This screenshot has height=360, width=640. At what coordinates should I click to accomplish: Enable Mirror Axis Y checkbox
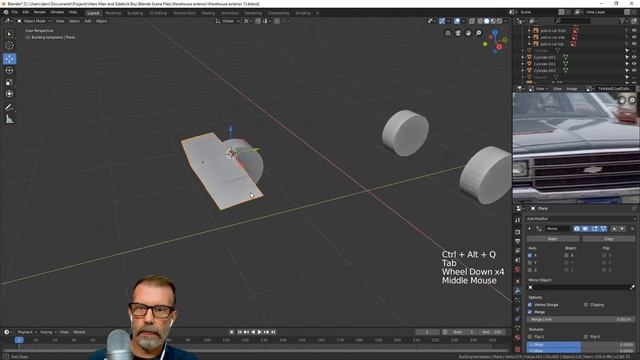(530, 262)
